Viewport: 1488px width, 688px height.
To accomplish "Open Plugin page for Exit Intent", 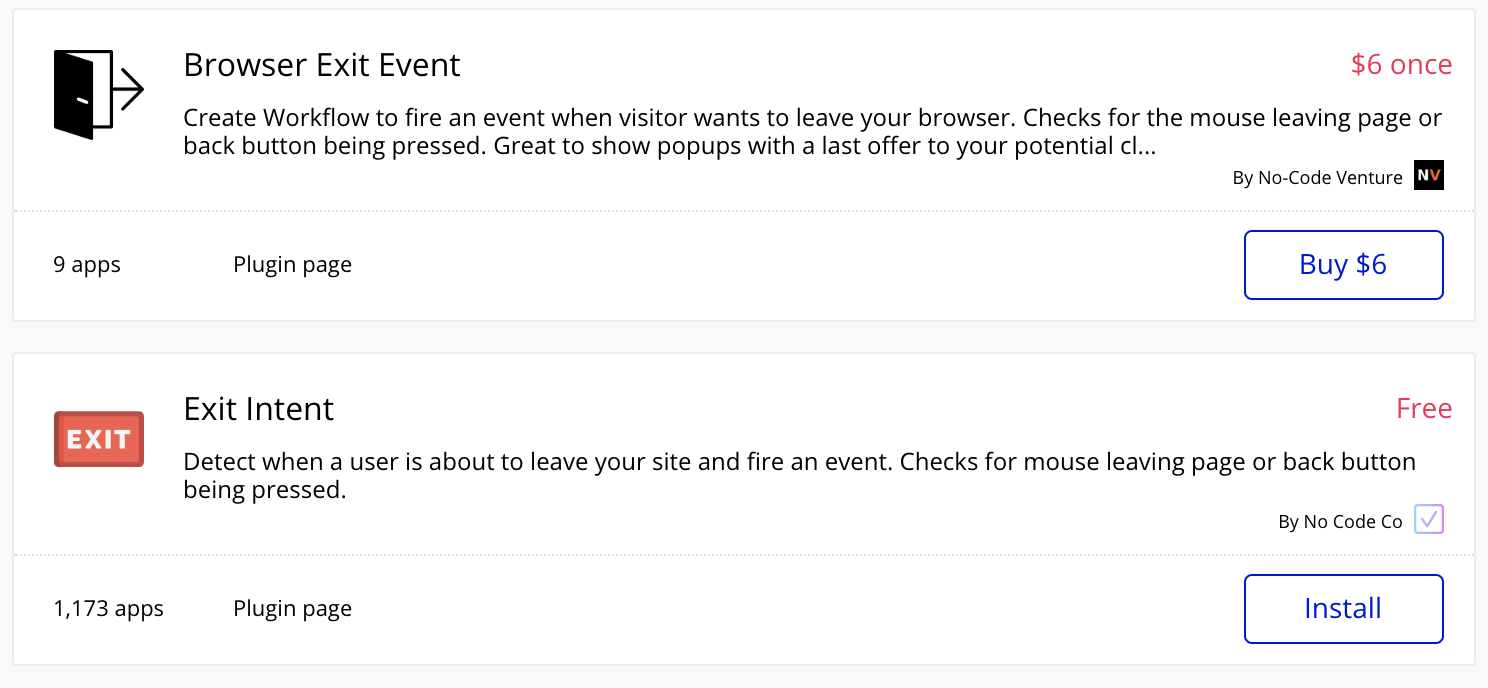I will pos(292,608).
